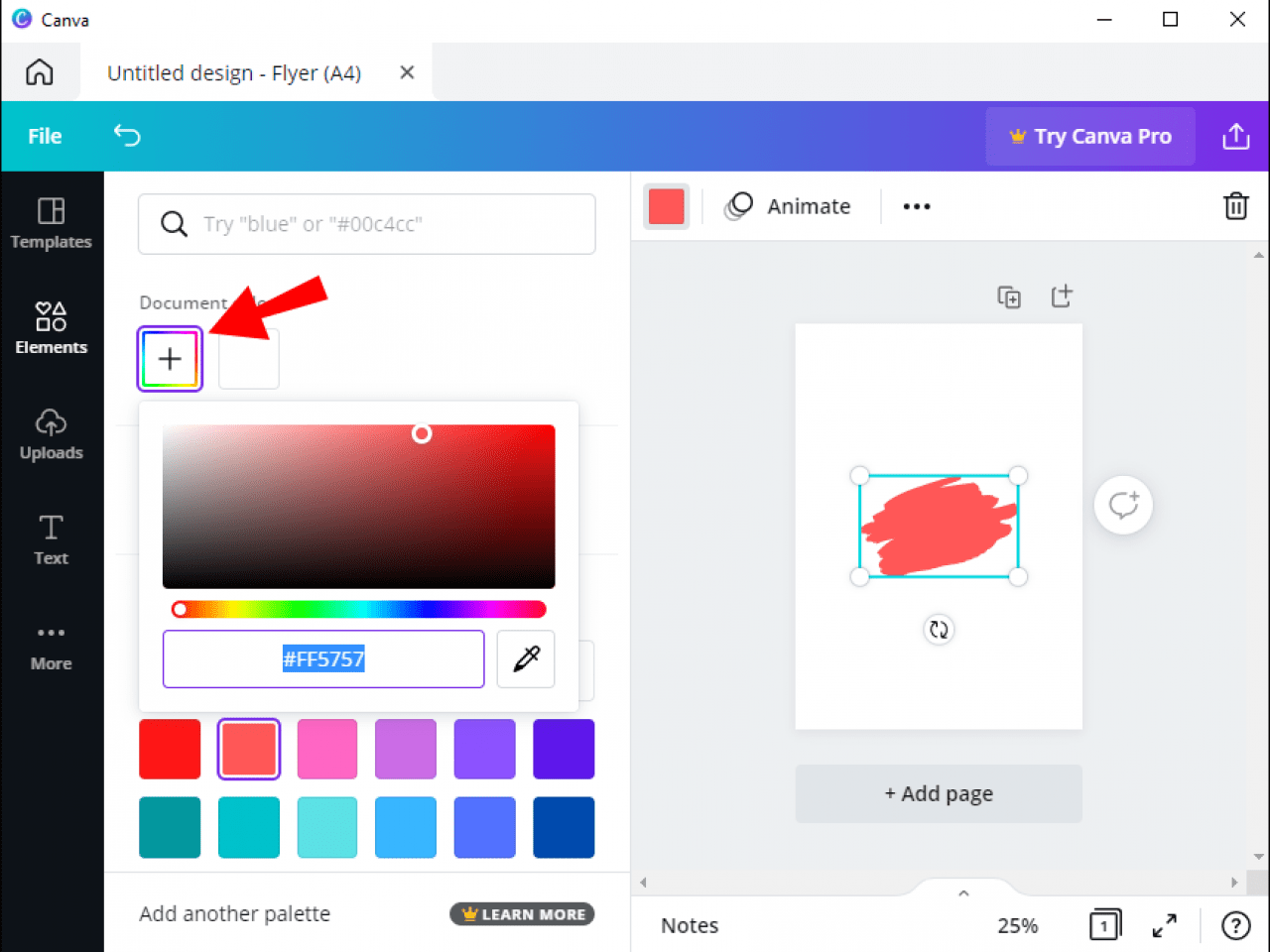The width and height of the screenshot is (1270, 952).
Task: Add a new document color plus
Action: pos(170,359)
